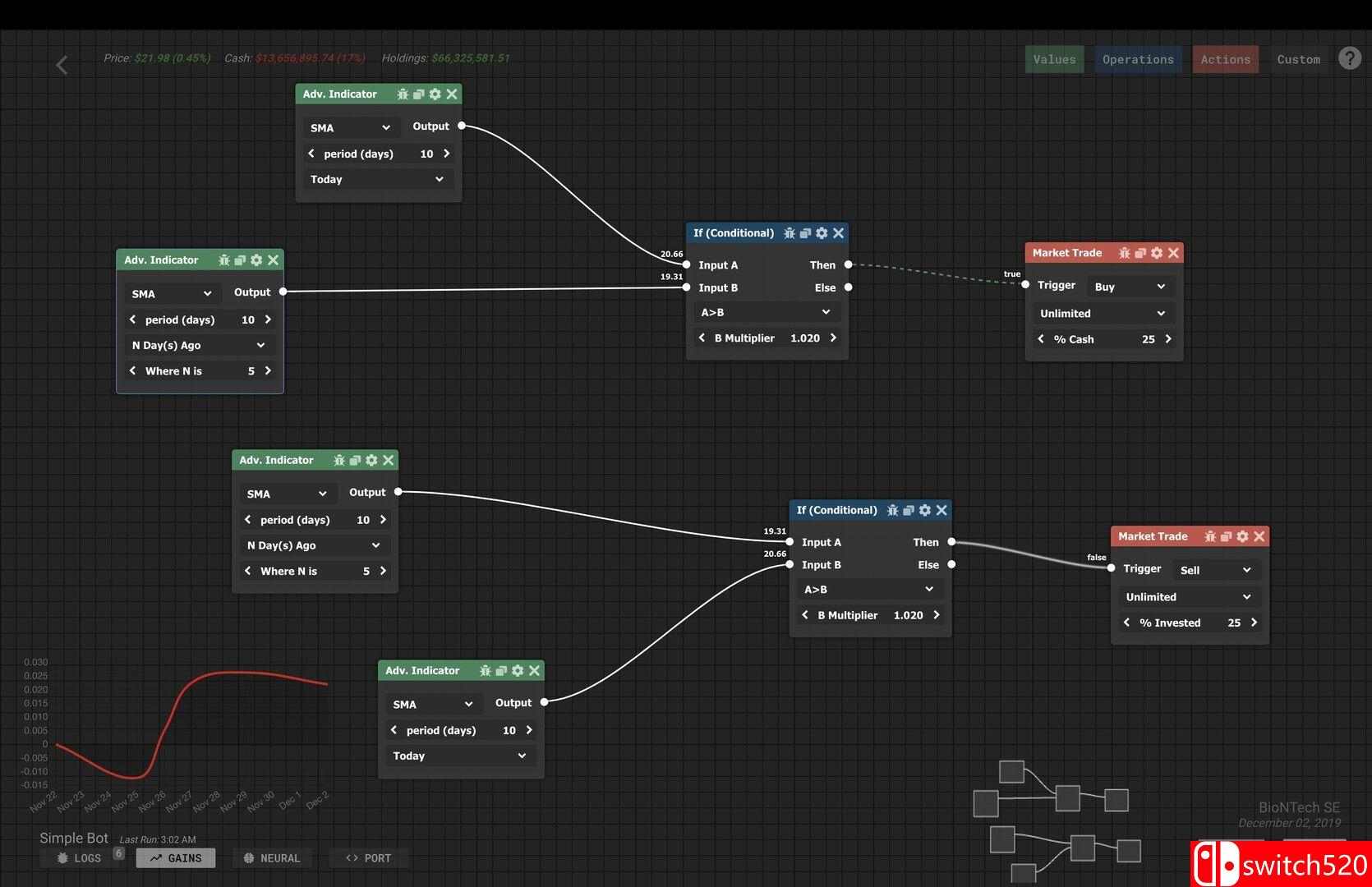Open the NEURAL tab
1372x887 pixels.
[272, 858]
